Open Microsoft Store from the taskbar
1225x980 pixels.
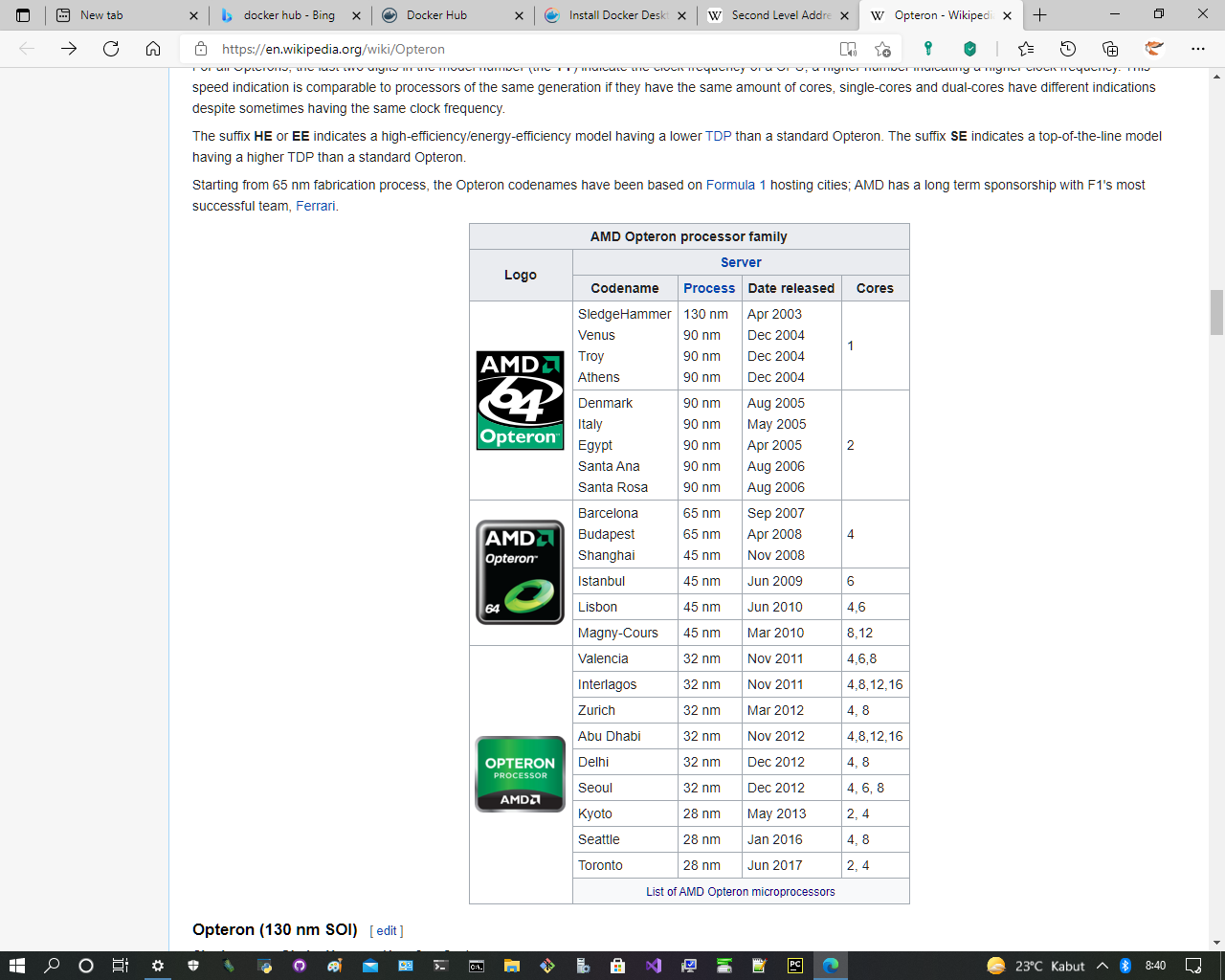(x=618, y=966)
